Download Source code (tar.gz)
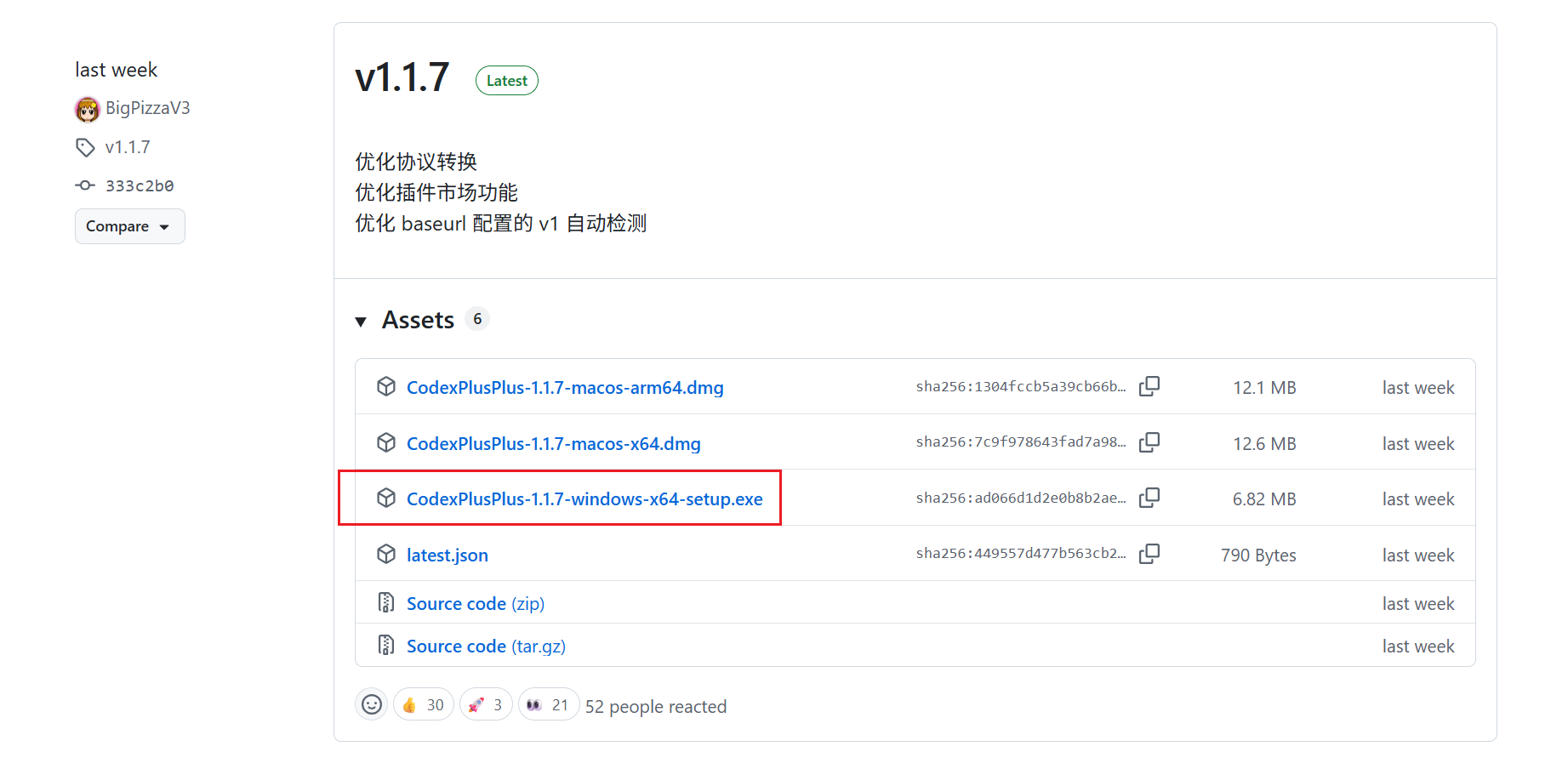 [x=486, y=647]
